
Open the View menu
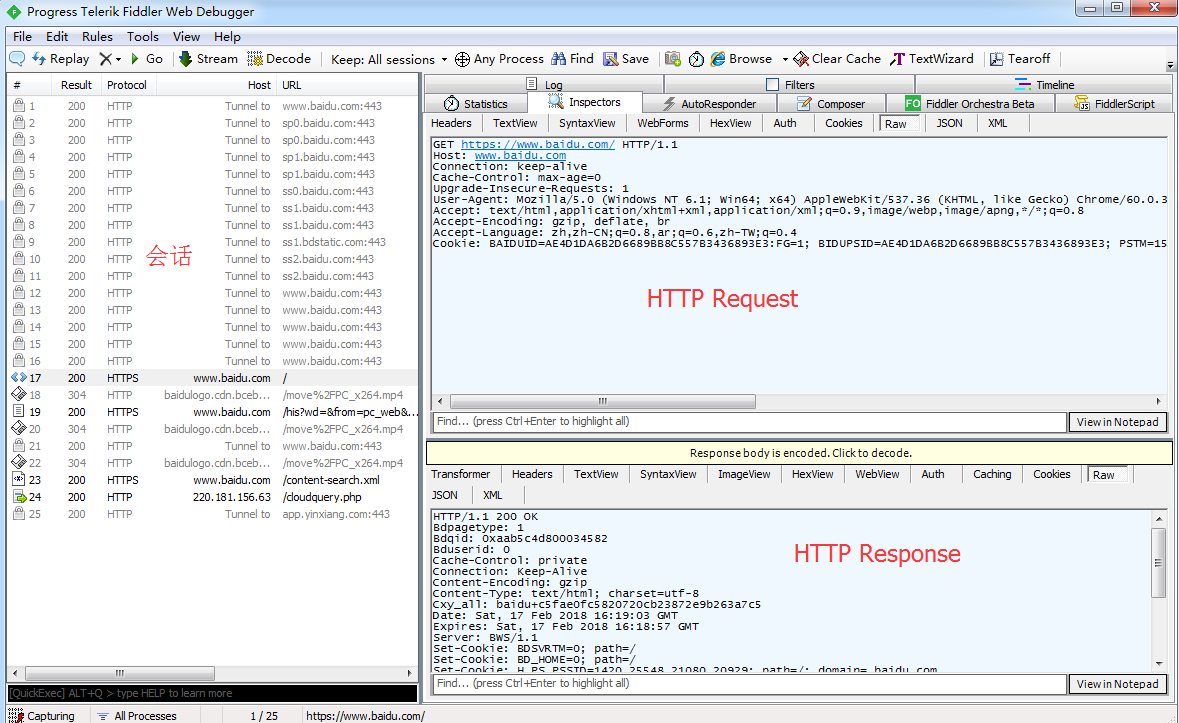click(x=186, y=36)
